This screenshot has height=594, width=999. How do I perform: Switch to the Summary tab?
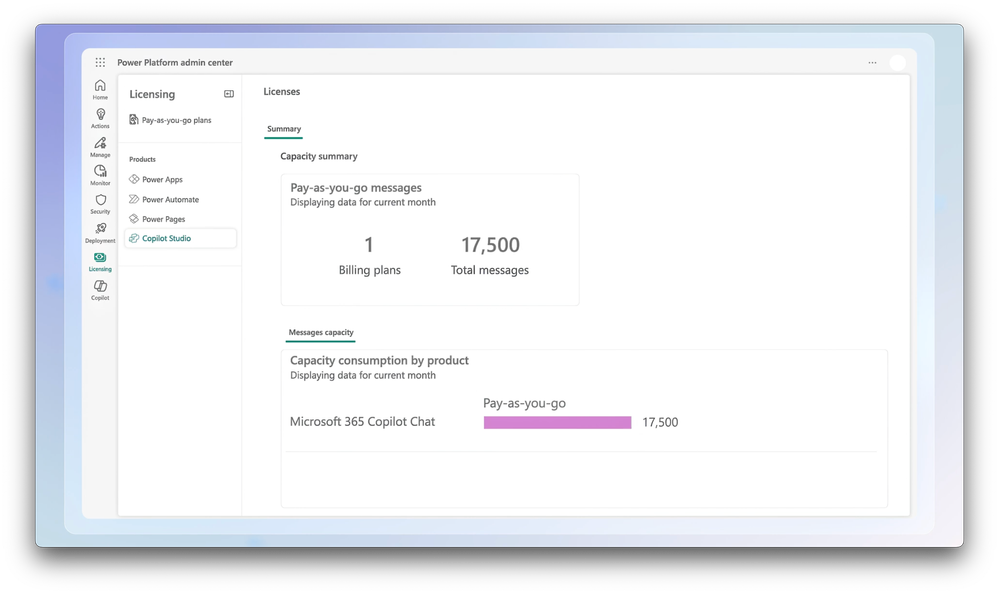284,129
